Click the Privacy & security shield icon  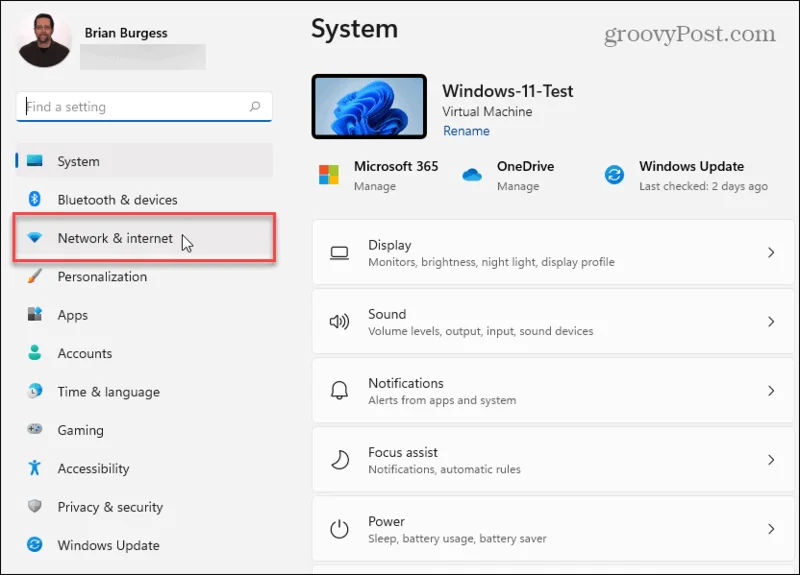click(35, 506)
